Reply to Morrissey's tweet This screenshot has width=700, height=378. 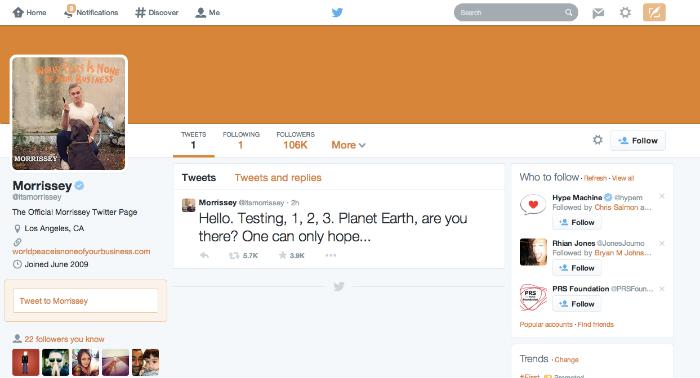[204, 255]
